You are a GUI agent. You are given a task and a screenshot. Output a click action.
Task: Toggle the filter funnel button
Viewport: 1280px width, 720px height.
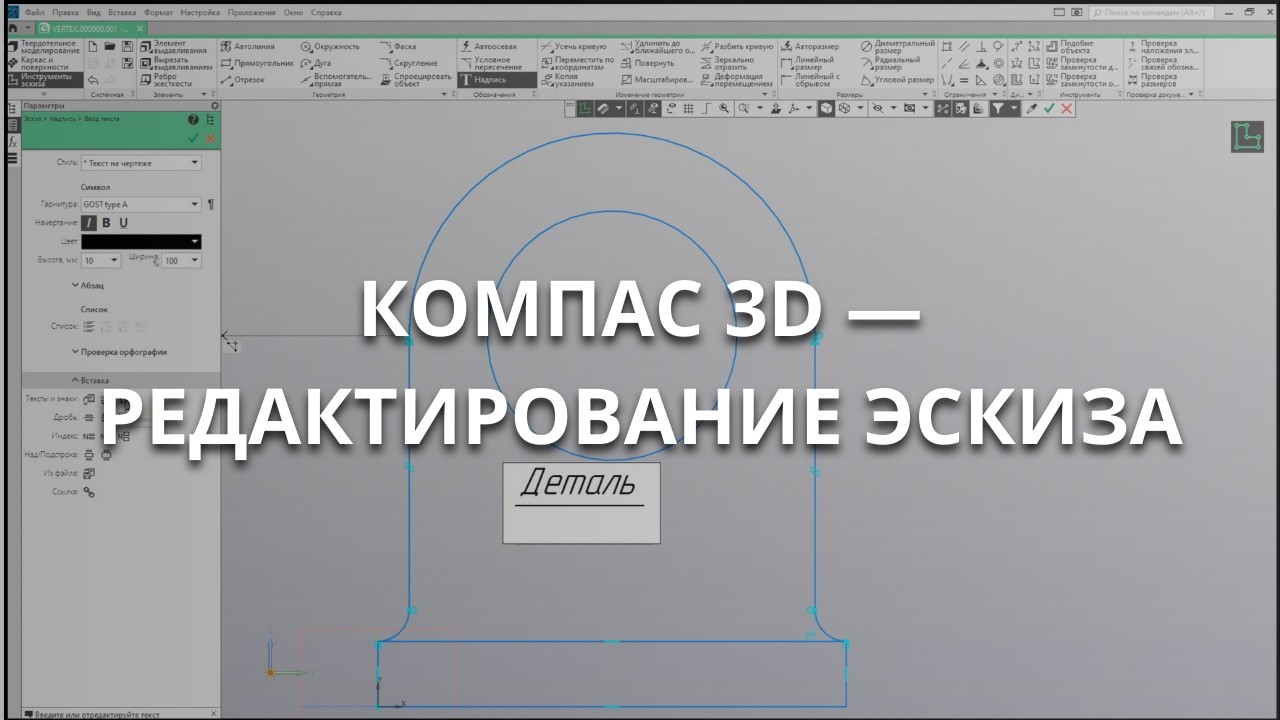[x=998, y=108]
